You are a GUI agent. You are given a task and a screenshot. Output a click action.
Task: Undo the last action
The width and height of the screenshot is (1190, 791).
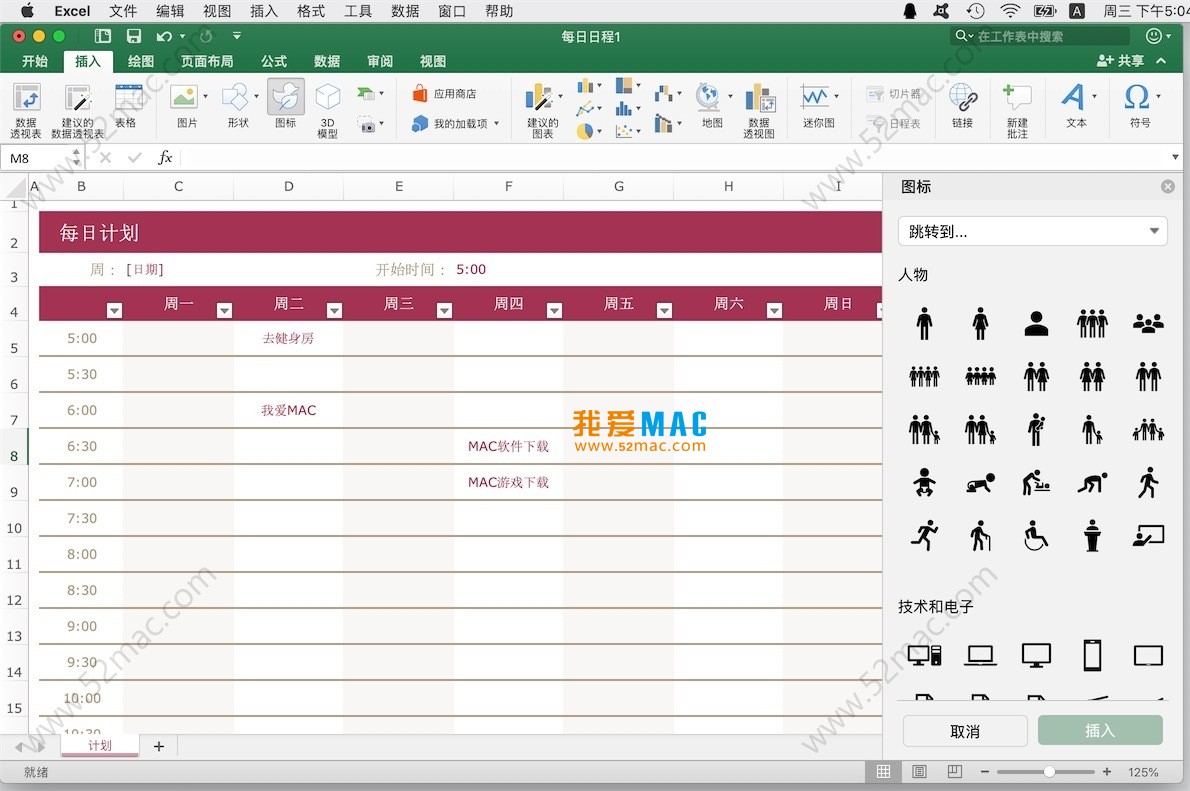pyautogui.click(x=164, y=36)
